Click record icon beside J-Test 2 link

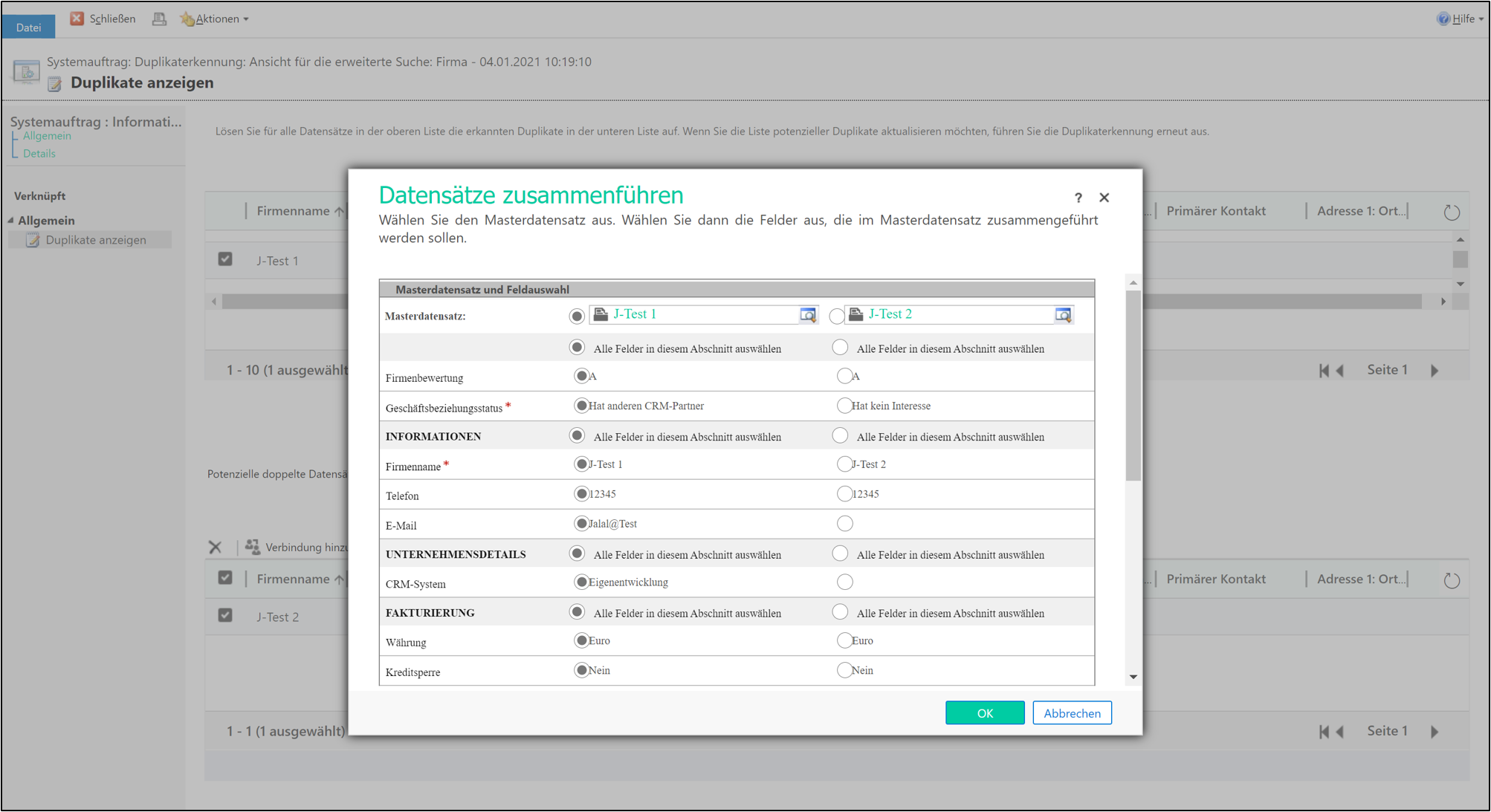[856, 314]
